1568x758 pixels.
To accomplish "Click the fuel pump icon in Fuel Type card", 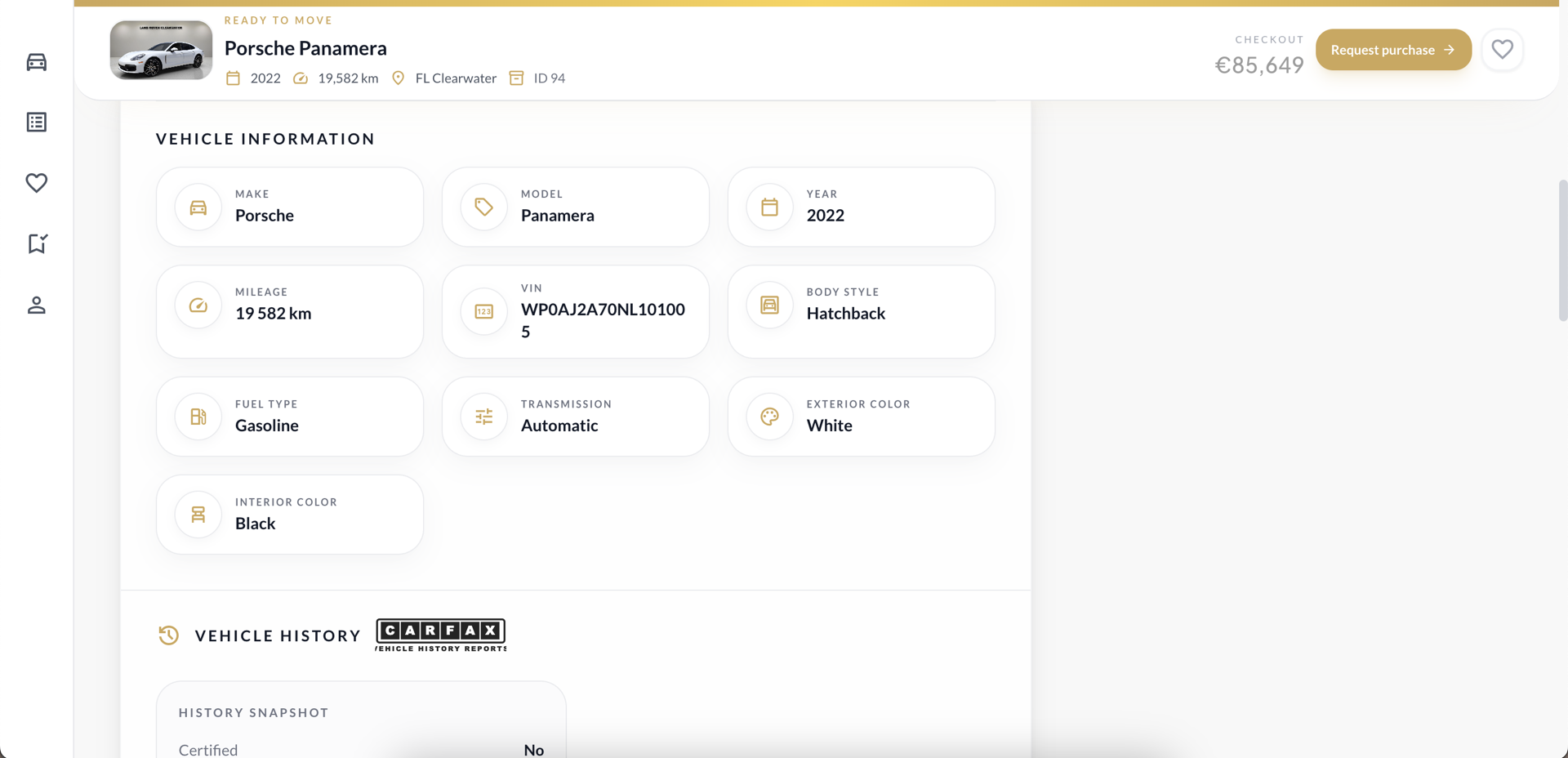I will (x=198, y=417).
